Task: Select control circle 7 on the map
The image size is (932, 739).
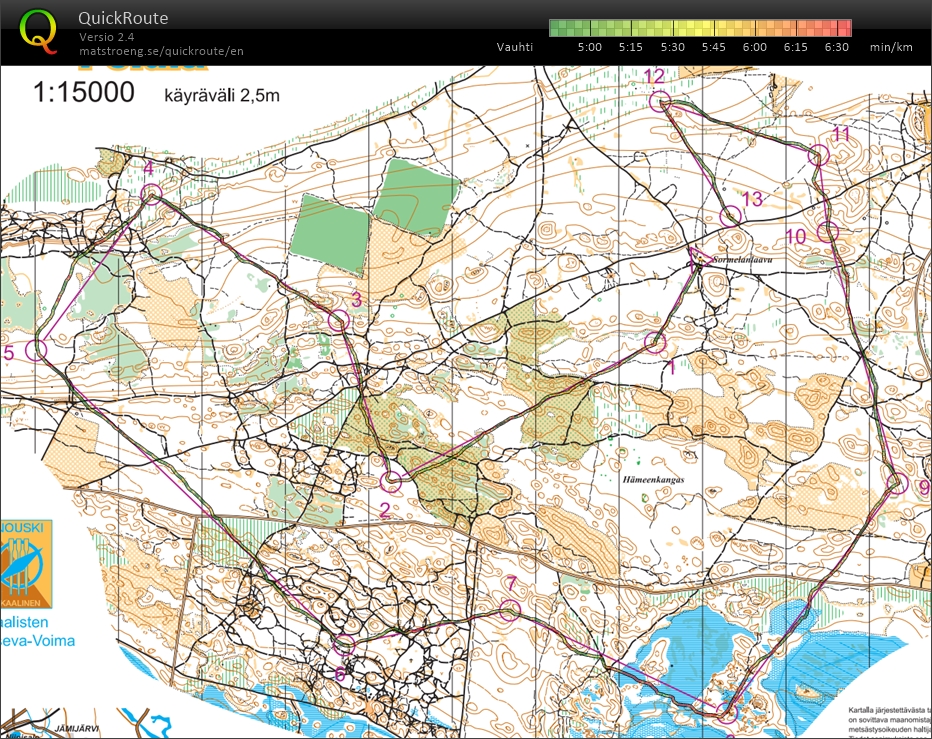Action: (511, 610)
